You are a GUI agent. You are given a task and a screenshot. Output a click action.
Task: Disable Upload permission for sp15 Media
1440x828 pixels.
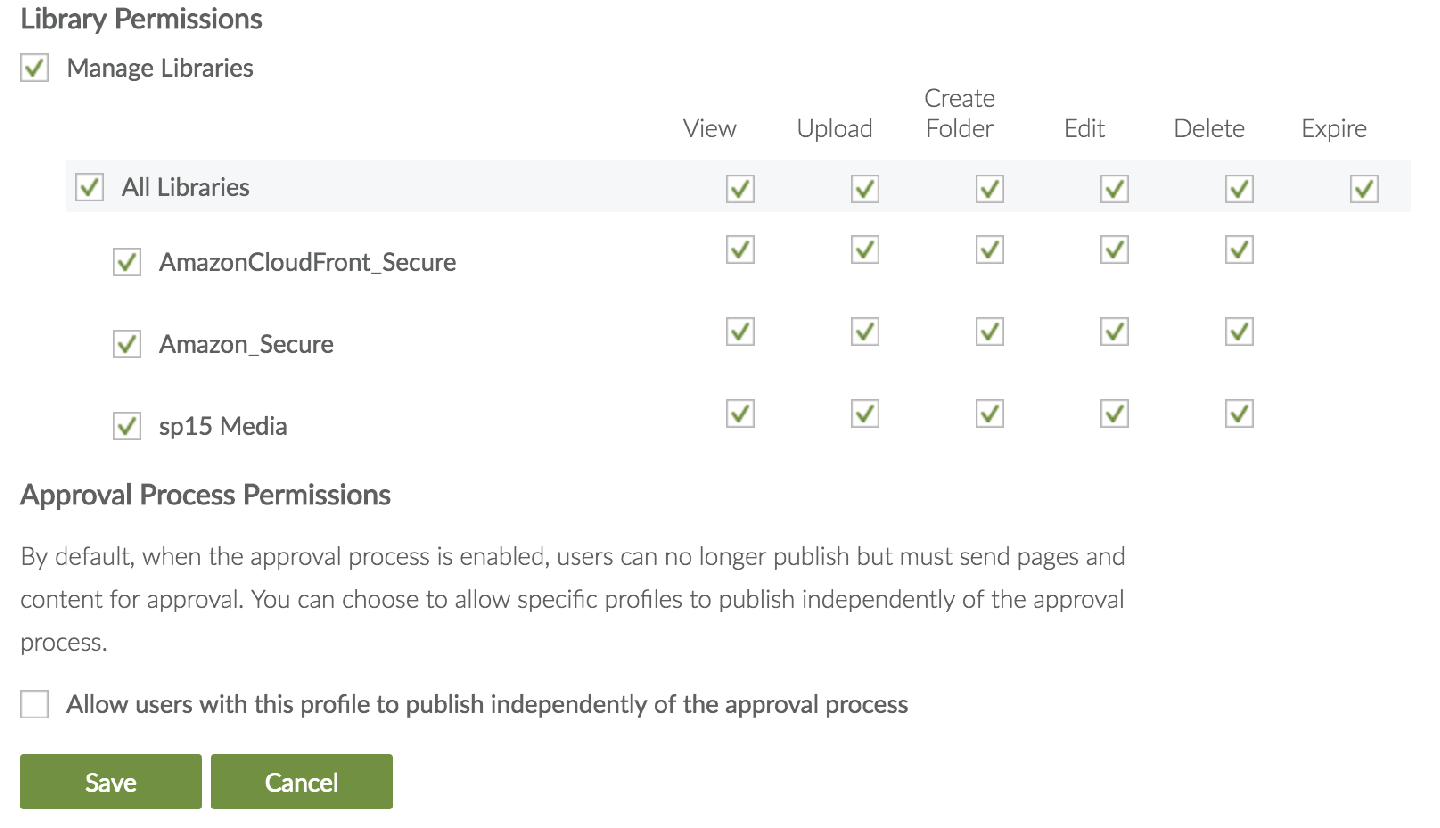(865, 413)
